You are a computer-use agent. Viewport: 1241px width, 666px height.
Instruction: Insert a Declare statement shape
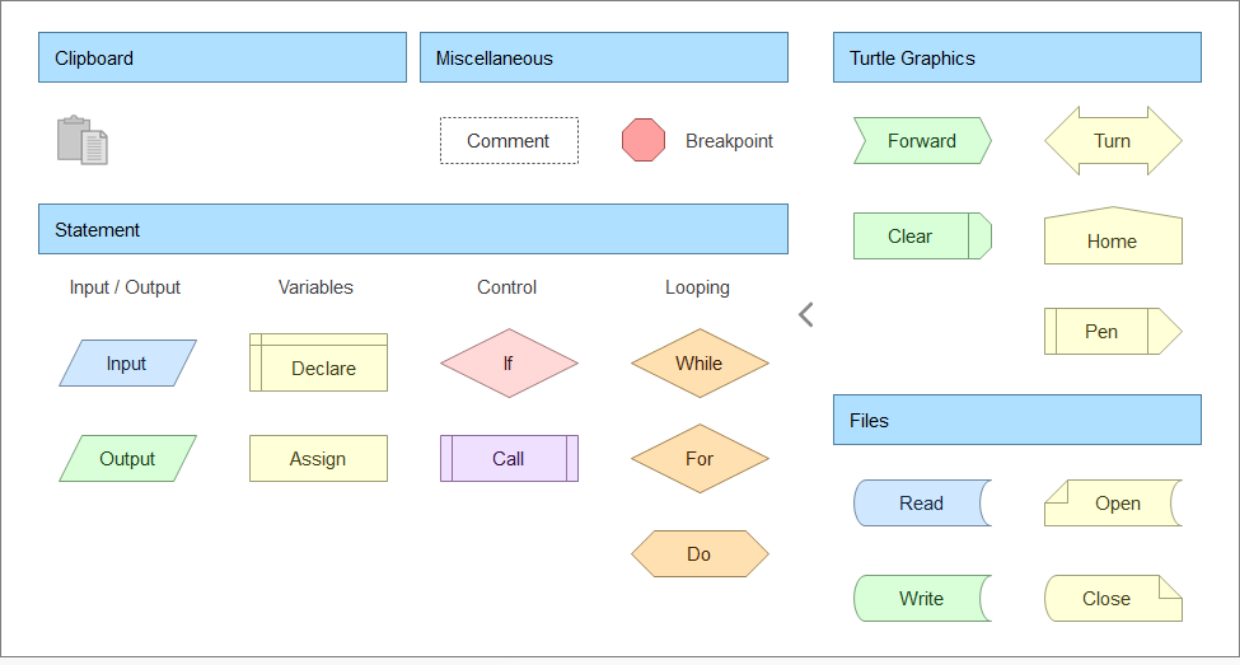coord(318,362)
